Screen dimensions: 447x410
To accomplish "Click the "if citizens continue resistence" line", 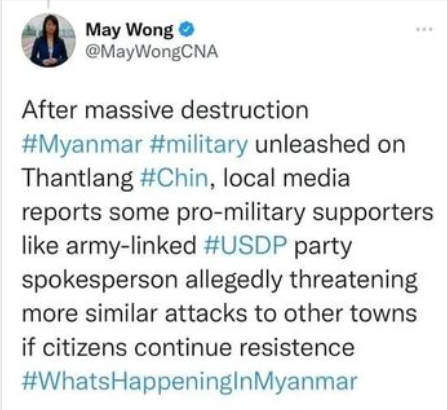I will (188, 348).
